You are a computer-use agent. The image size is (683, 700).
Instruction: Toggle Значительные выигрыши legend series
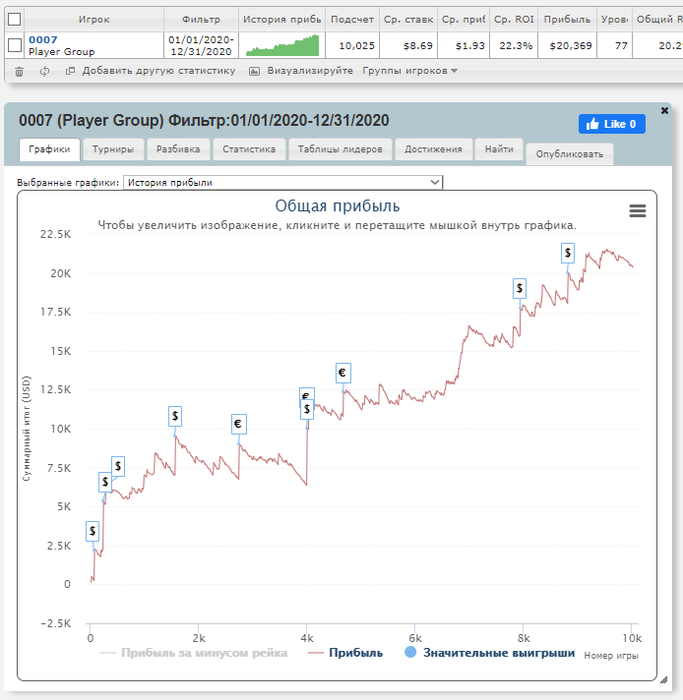[x=490, y=653]
